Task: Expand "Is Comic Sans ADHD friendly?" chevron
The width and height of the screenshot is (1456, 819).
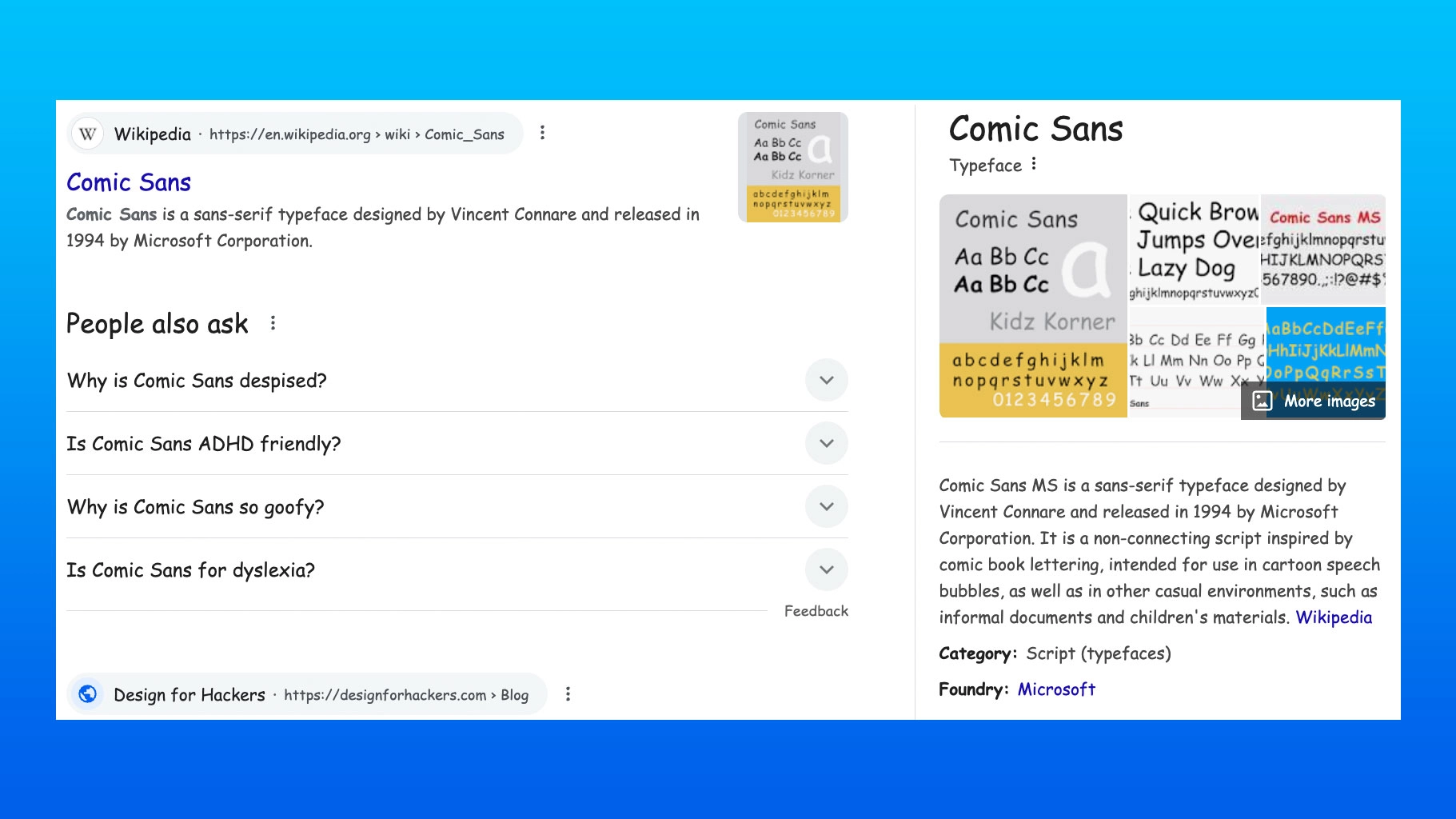Action: click(827, 443)
